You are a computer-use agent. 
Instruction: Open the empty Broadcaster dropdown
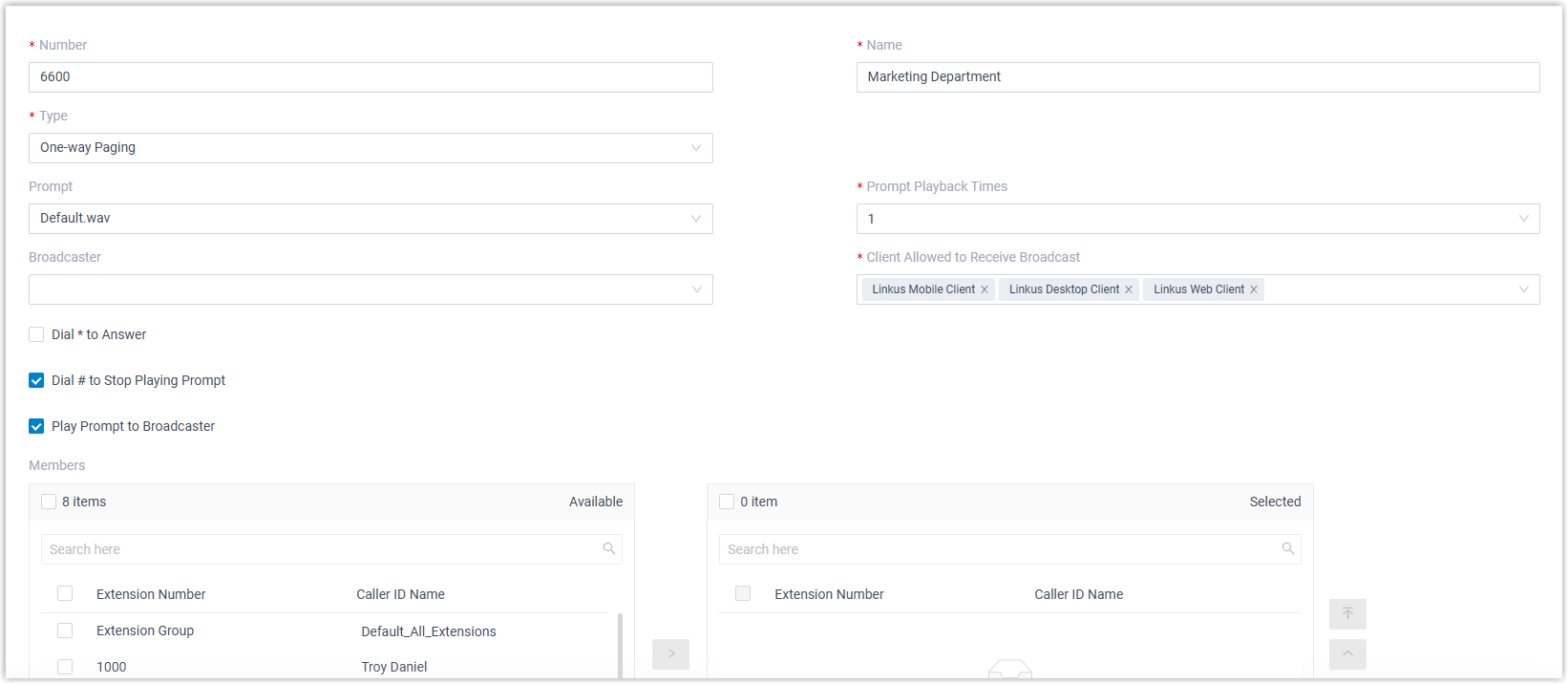click(x=371, y=289)
